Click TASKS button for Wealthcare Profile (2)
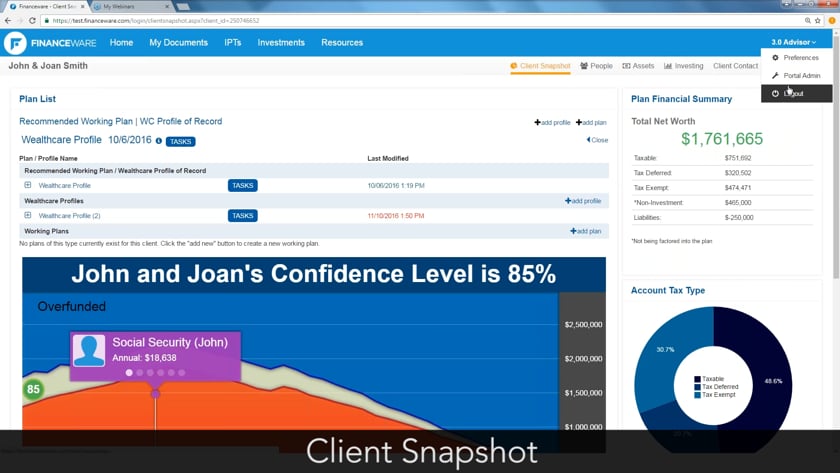The height and width of the screenshot is (473, 840). [243, 216]
